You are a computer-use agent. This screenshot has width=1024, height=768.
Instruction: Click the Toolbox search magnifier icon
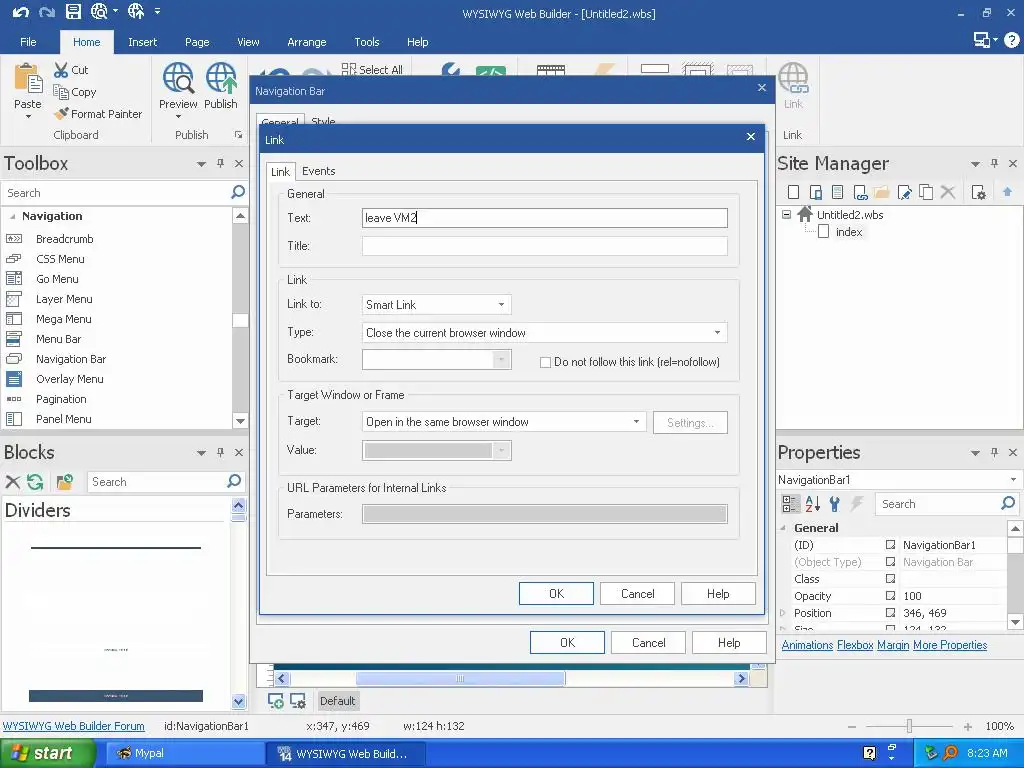(238, 192)
